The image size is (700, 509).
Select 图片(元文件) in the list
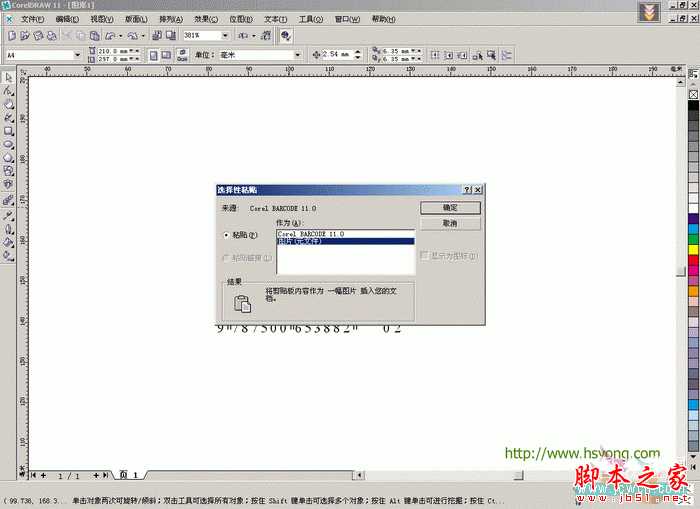(346, 241)
